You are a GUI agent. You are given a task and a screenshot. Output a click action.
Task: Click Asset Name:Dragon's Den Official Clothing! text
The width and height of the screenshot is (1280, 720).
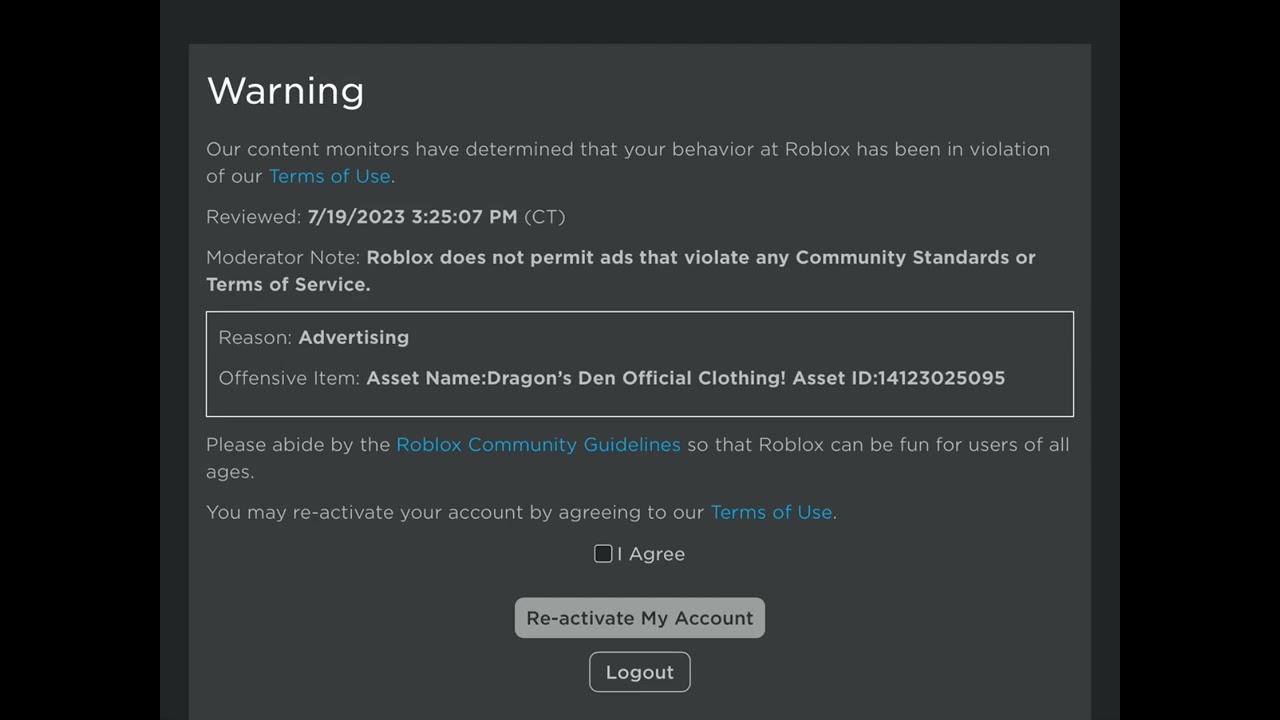pos(576,378)
